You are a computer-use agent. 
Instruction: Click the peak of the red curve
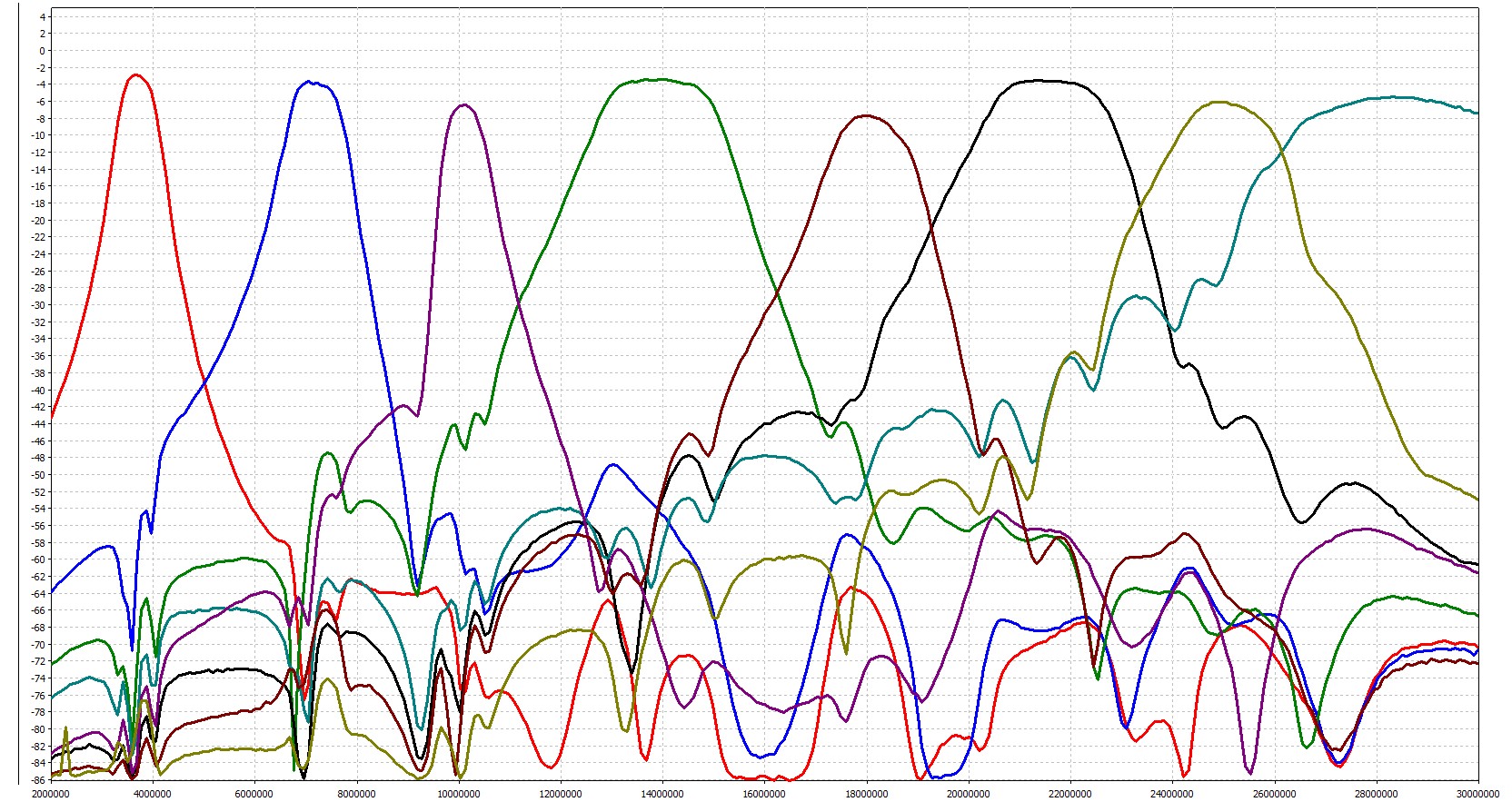point(136,75)
